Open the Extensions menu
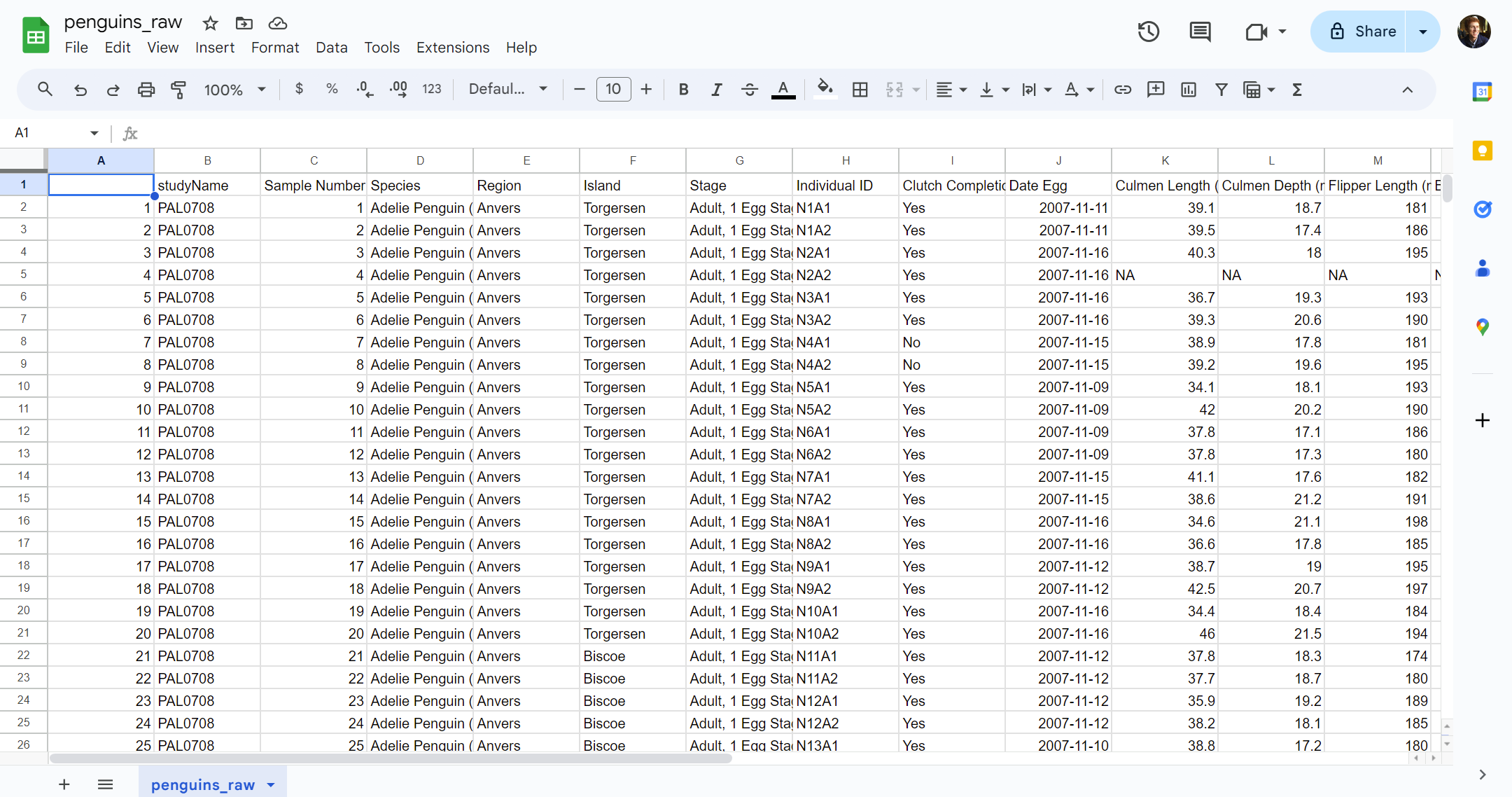This screenshot has width=1512, height=797. (x=452, y=48)
